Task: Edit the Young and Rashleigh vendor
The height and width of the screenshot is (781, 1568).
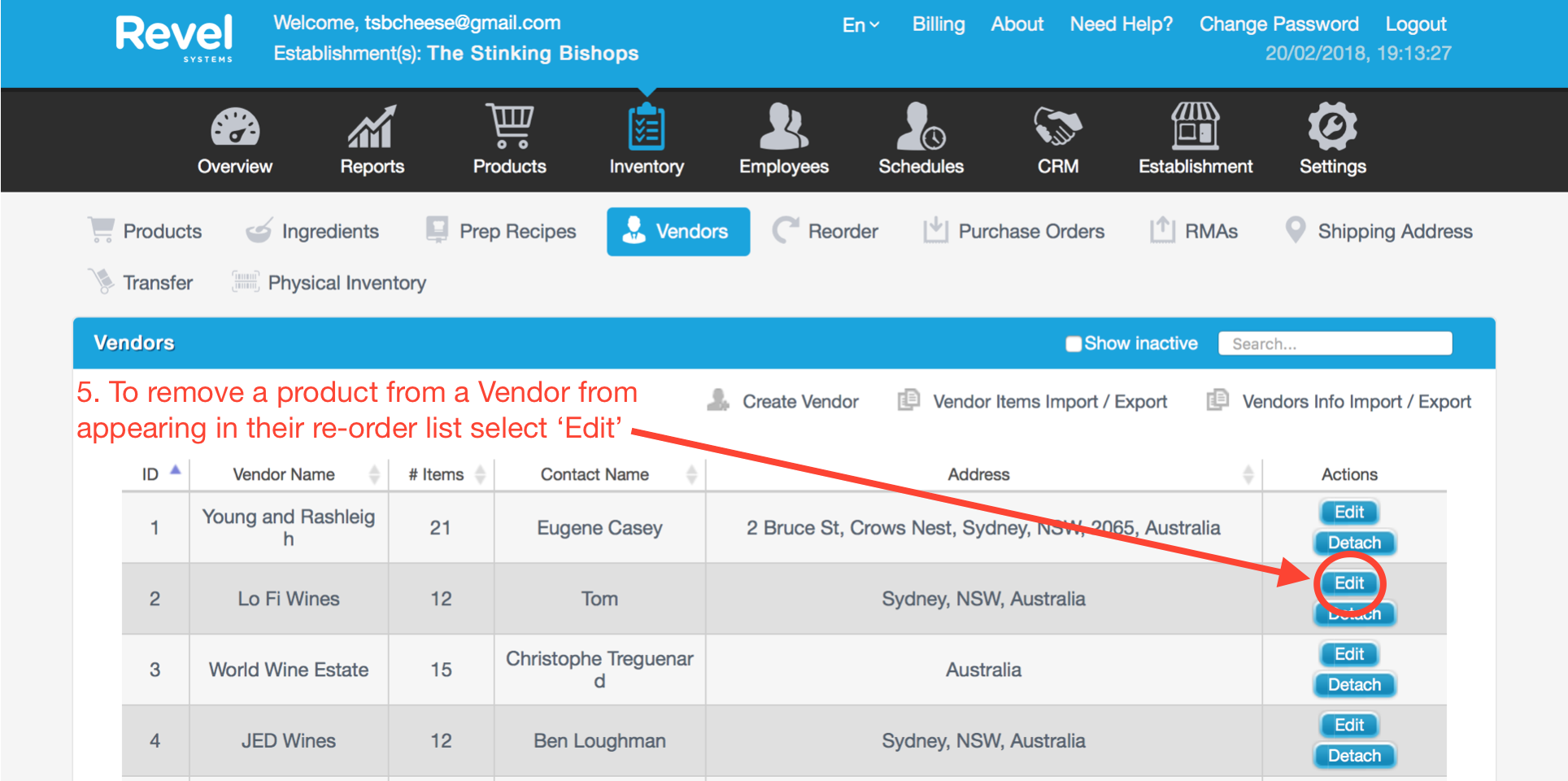Action: coord(1348,512)
